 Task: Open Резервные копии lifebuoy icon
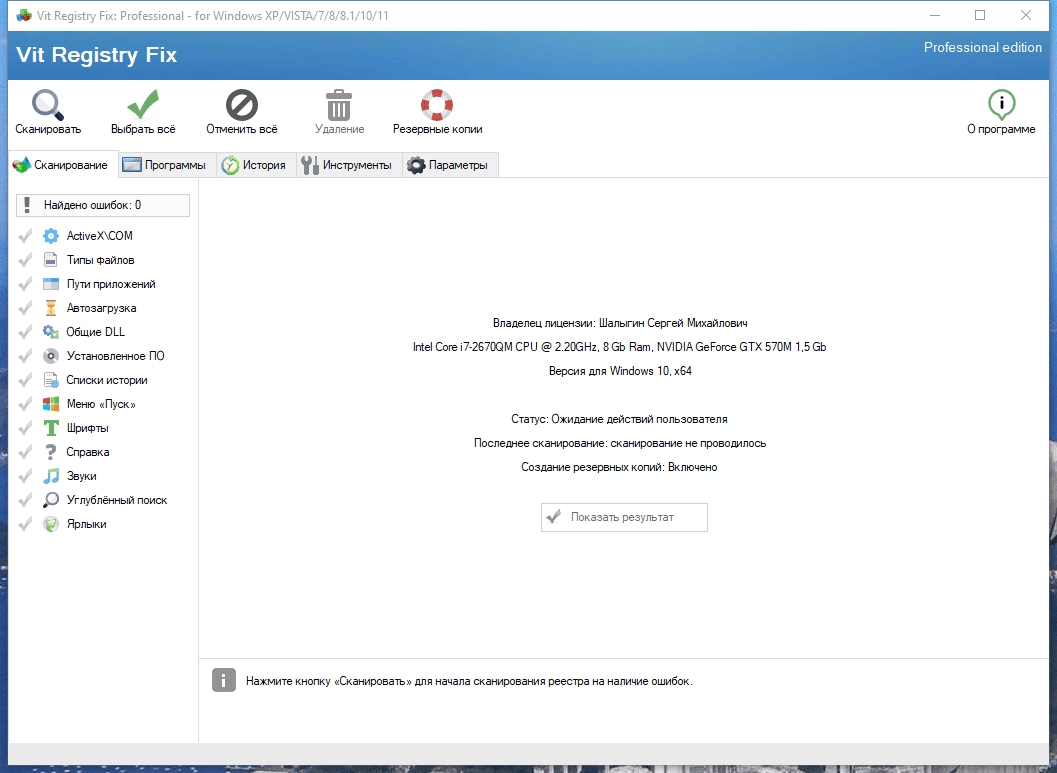(437, 105)
